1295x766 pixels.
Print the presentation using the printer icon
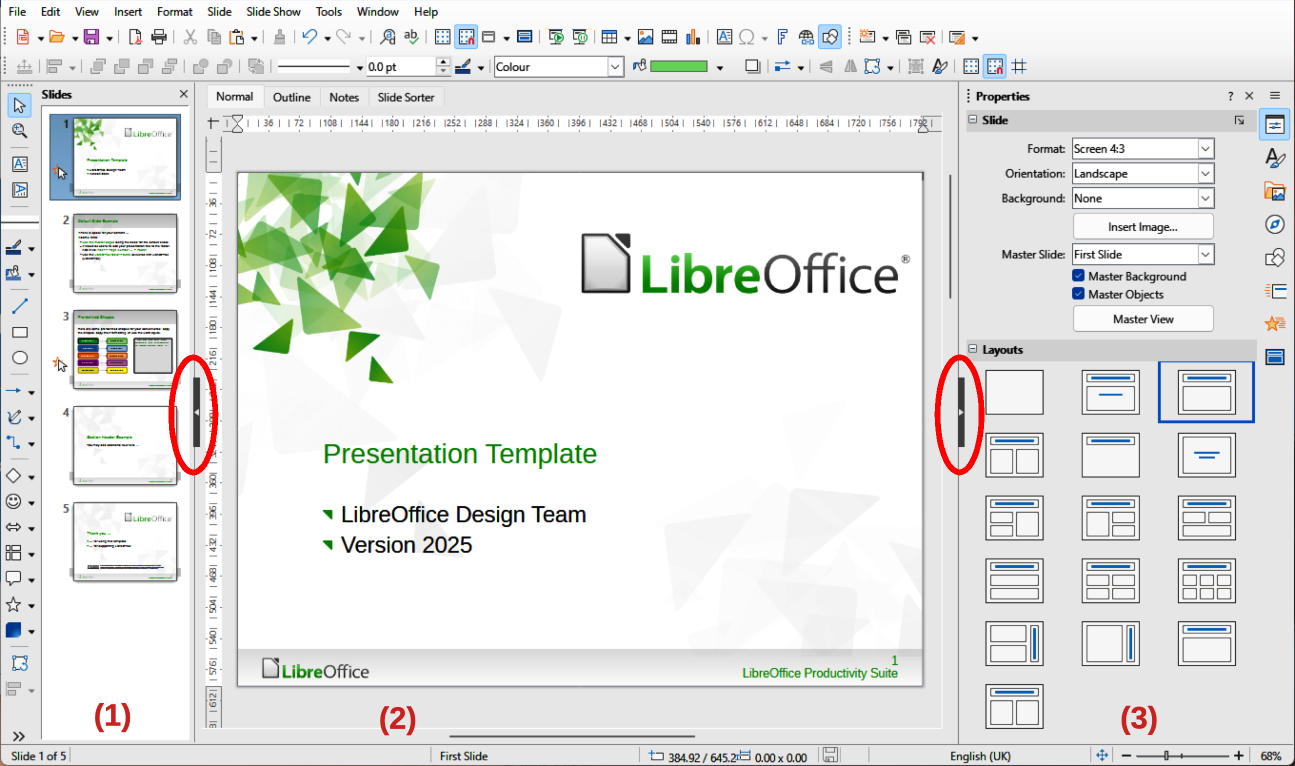(159, 37)
